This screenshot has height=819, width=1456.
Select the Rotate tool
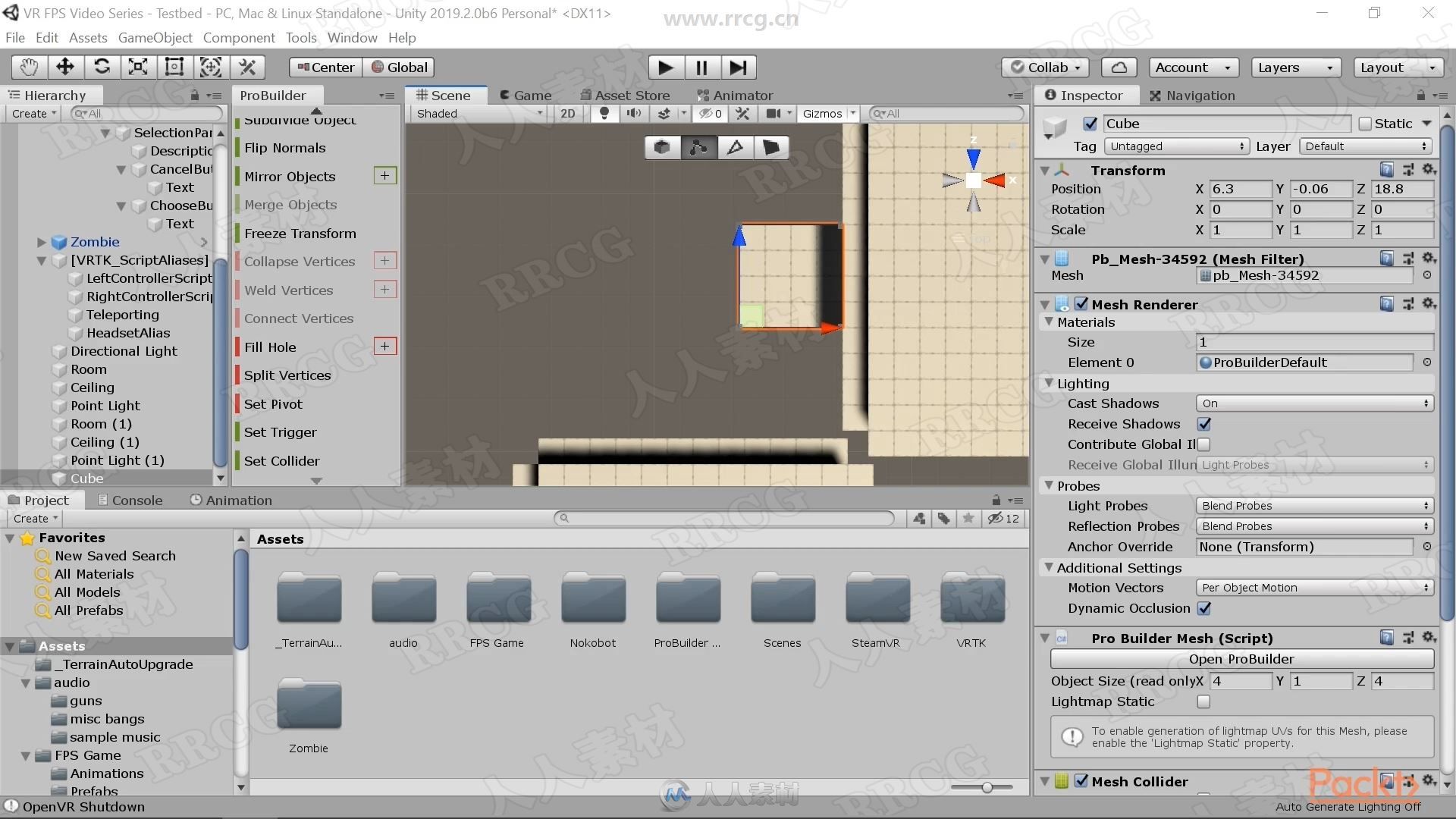tap(102, 67)
